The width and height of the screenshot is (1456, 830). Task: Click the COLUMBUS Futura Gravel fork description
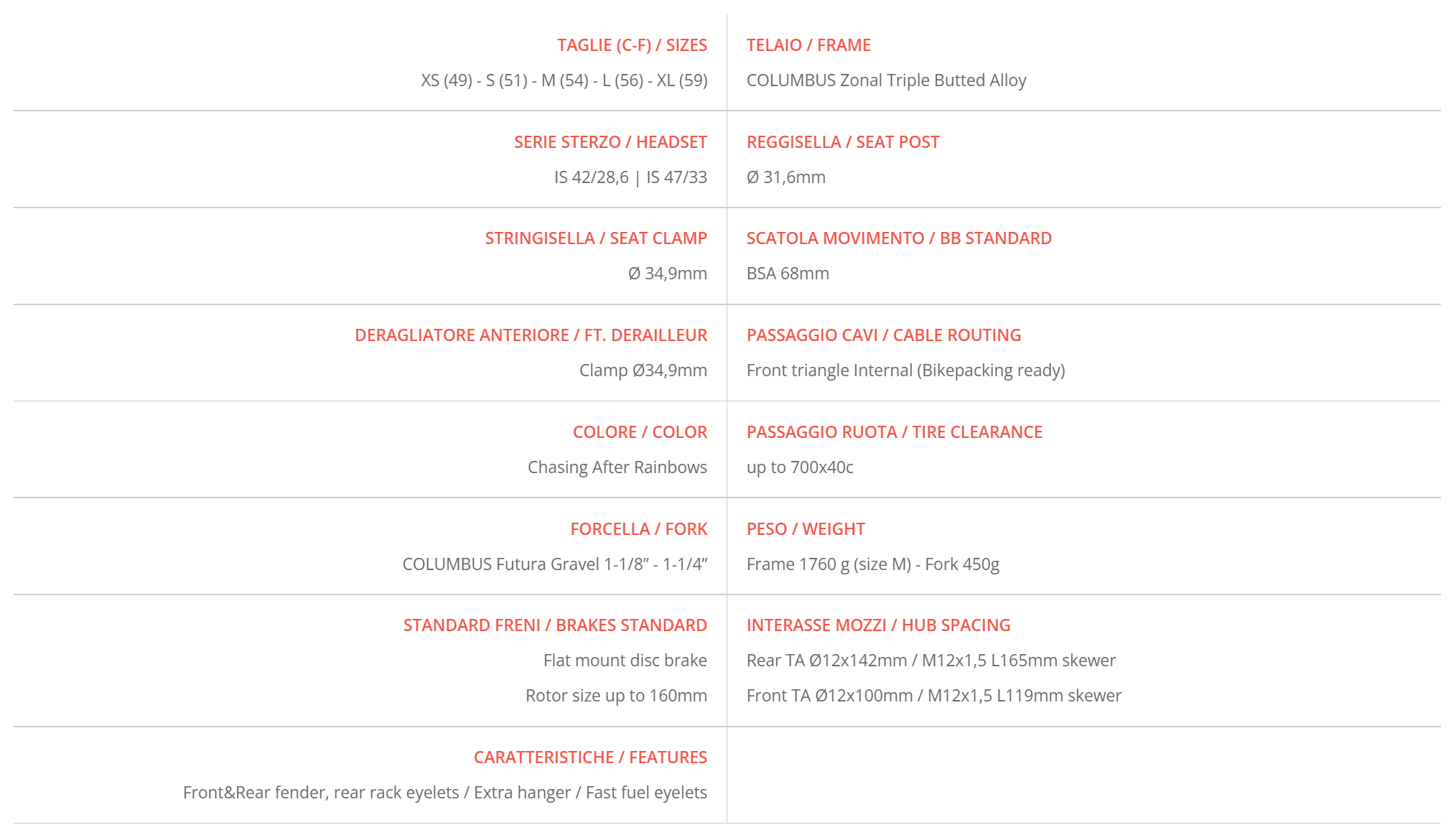coord(554,564)
